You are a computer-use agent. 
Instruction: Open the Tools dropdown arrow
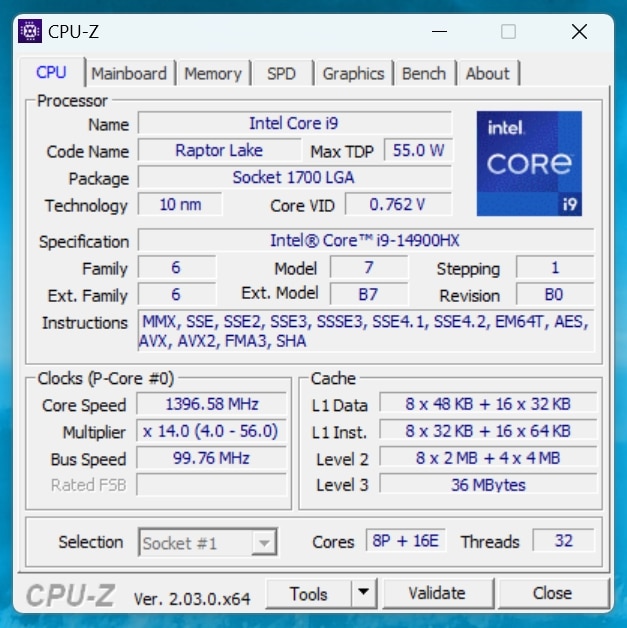point(364,593)
